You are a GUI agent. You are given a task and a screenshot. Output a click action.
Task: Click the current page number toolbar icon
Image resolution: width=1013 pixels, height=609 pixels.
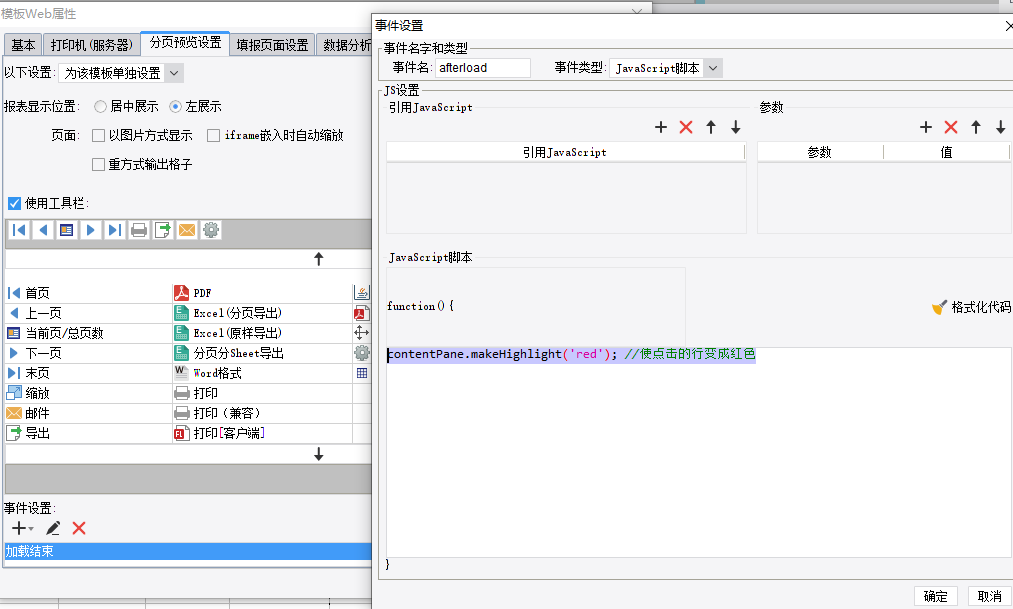point(67,230)
